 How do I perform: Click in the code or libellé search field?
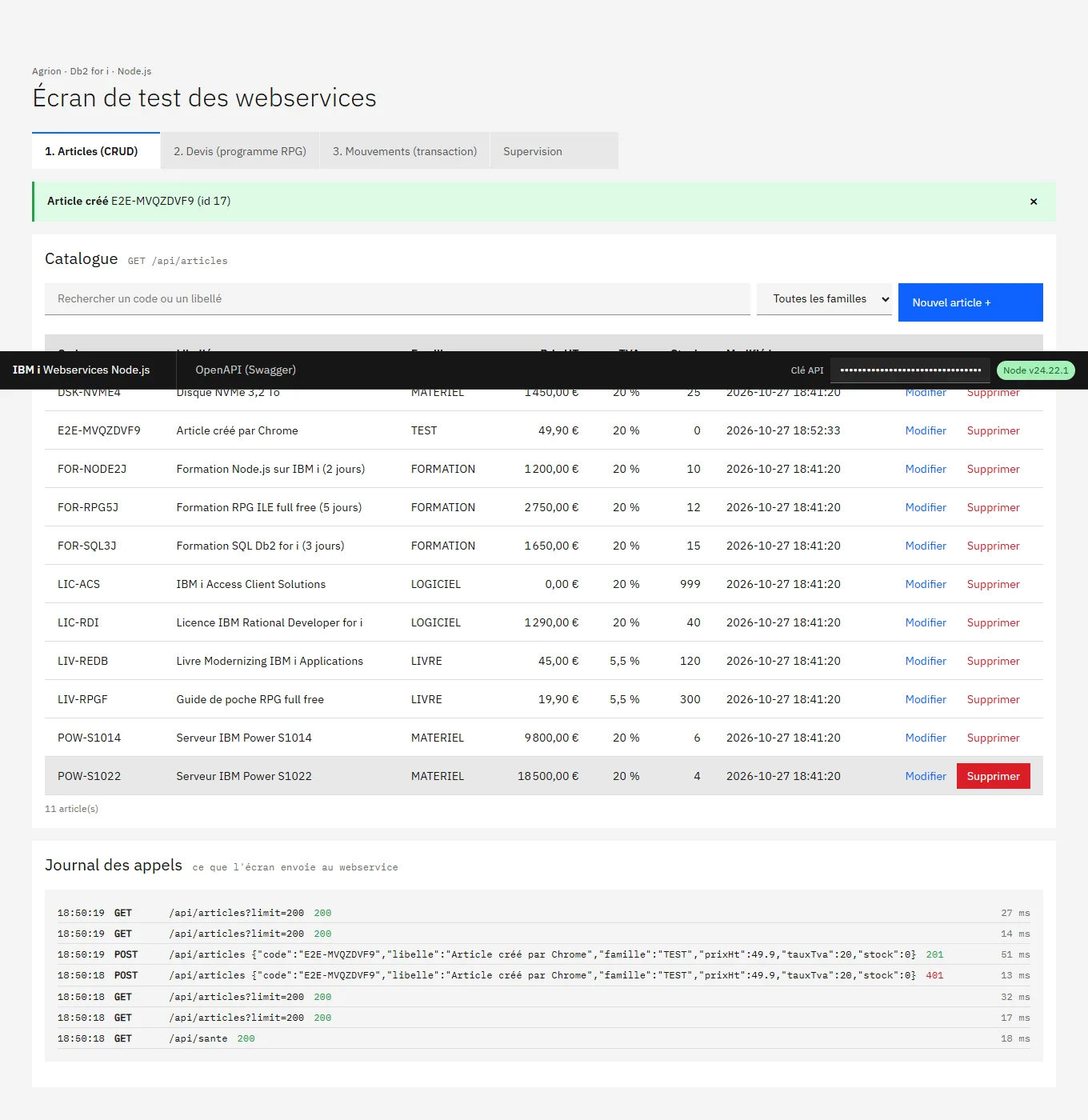[x=398, y=299]
